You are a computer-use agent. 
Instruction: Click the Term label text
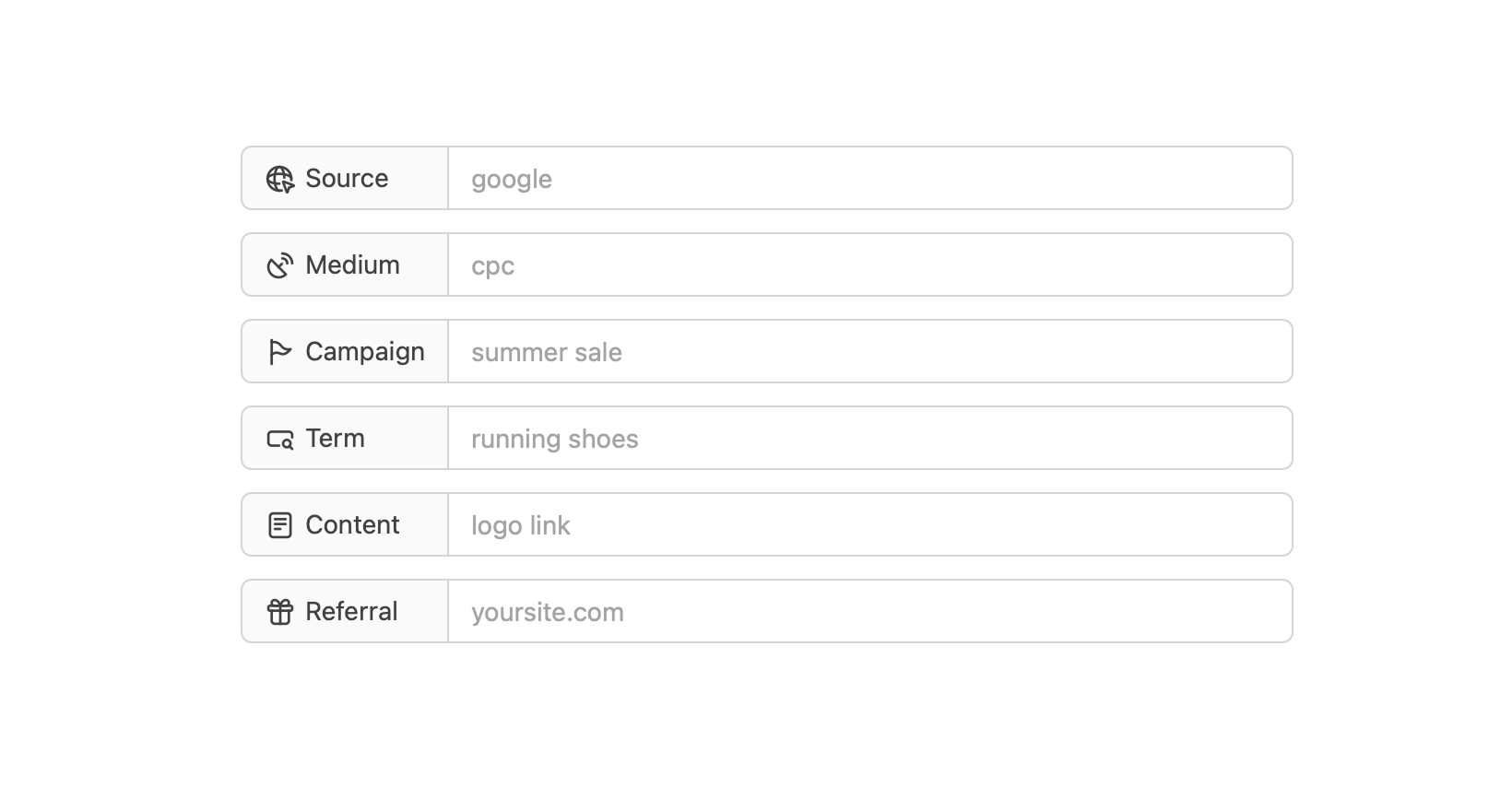click(x=335, y=439)
